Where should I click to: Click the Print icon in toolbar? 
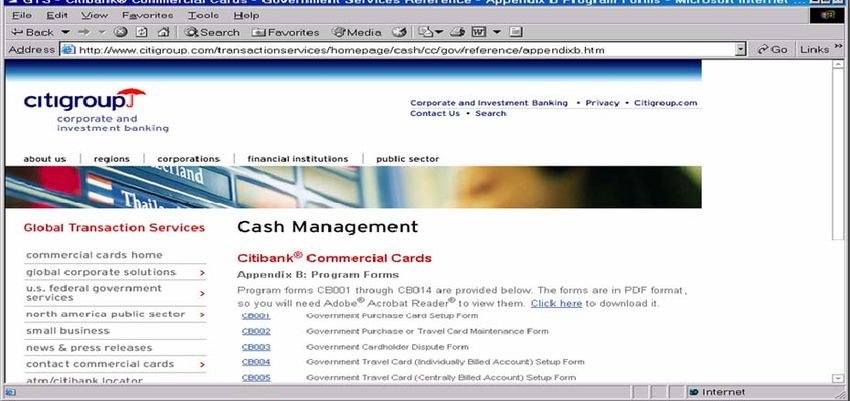click(458, 33)
